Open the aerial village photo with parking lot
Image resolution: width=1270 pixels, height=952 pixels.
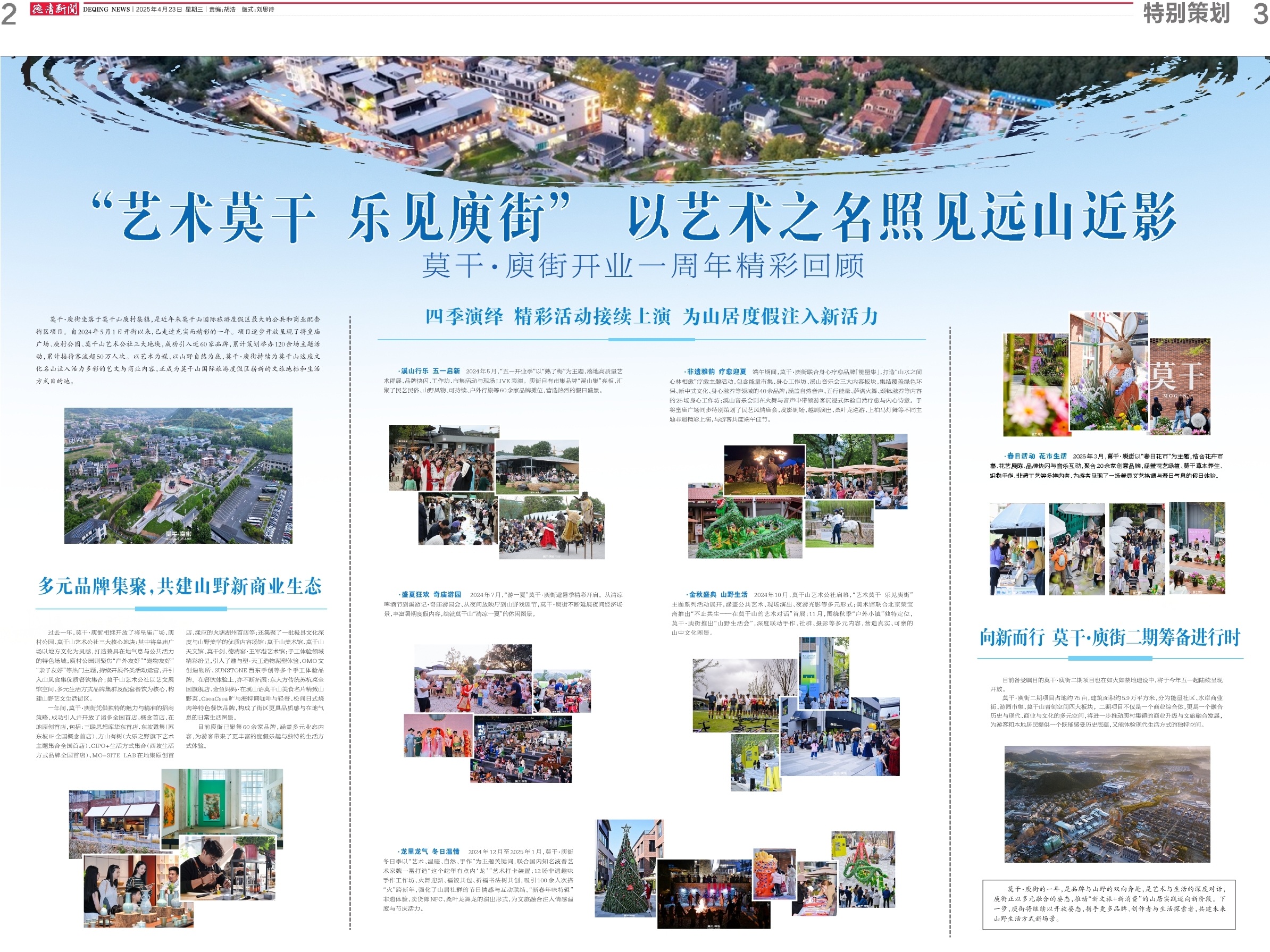click(x=178, y=475)
